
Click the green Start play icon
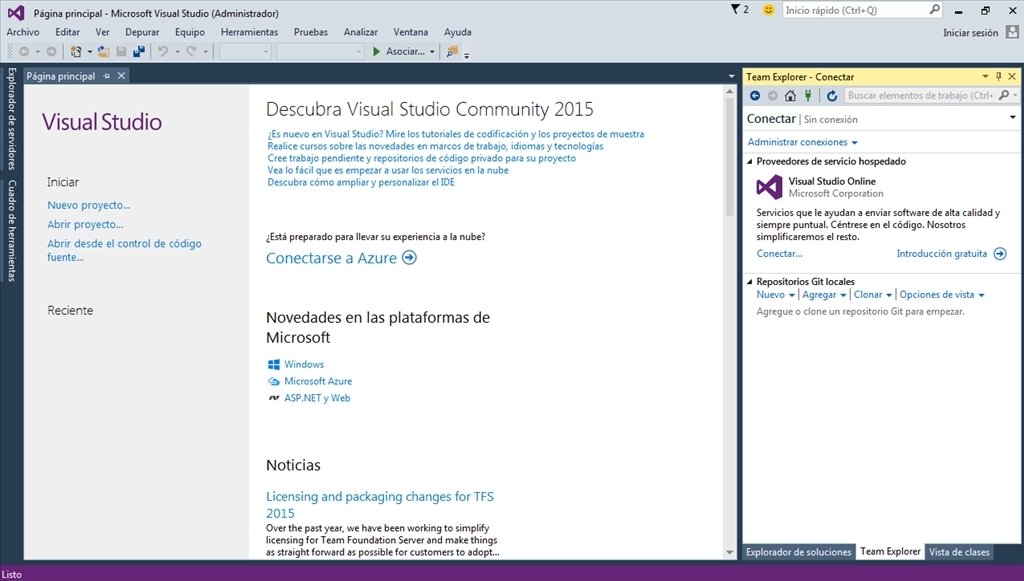coord(376,52)
